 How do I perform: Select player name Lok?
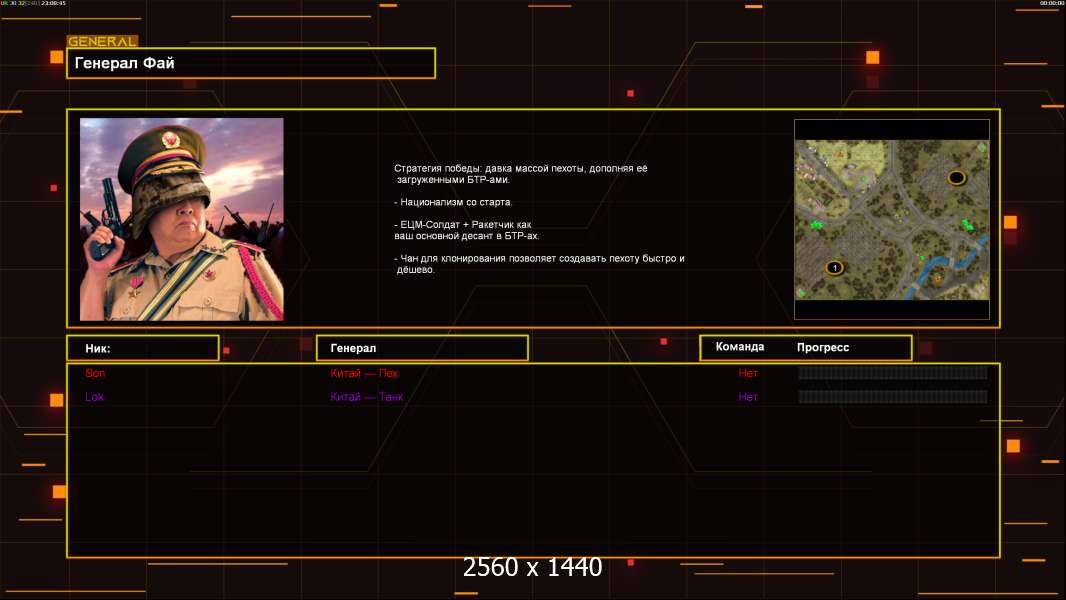(x=94, y=397)
